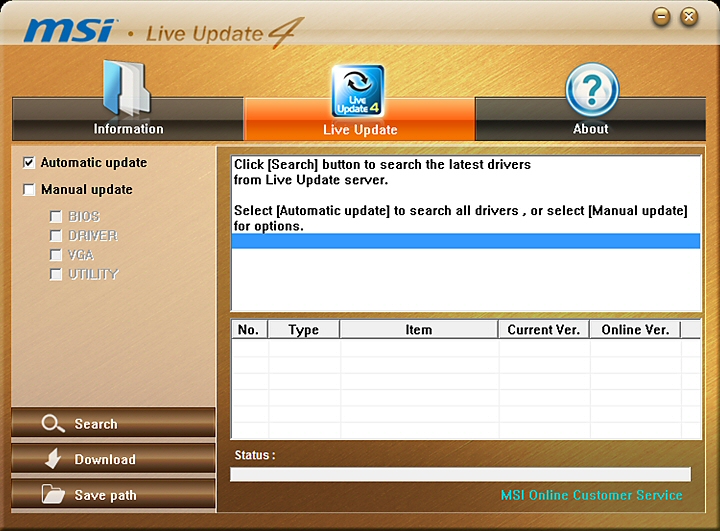This screenshot has width=720, height=531.
Task: Sort list by Item column header
Action: coord(419,330)
